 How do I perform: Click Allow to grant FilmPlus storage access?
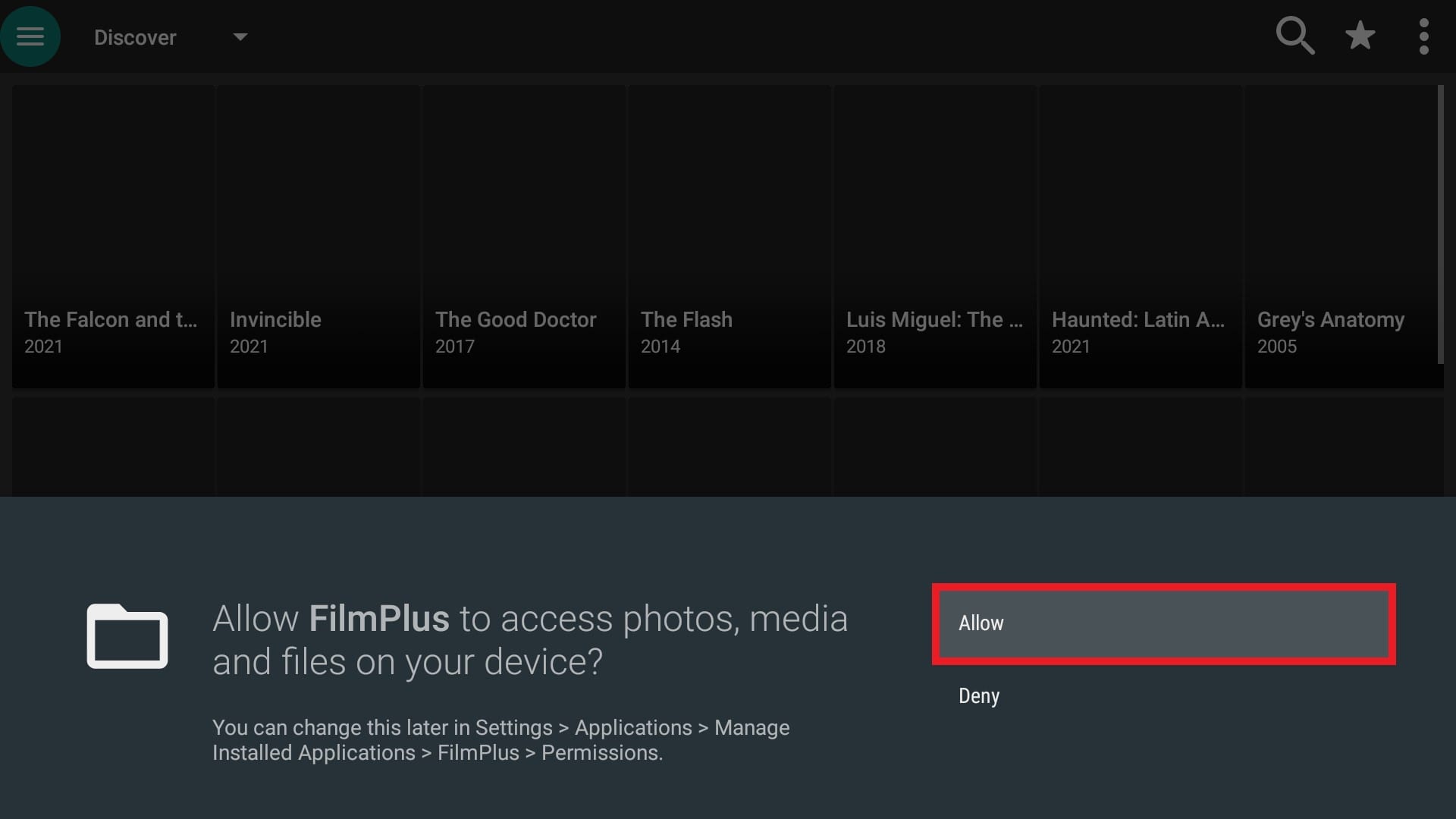pyautogui.click(x=1163, y=623)
